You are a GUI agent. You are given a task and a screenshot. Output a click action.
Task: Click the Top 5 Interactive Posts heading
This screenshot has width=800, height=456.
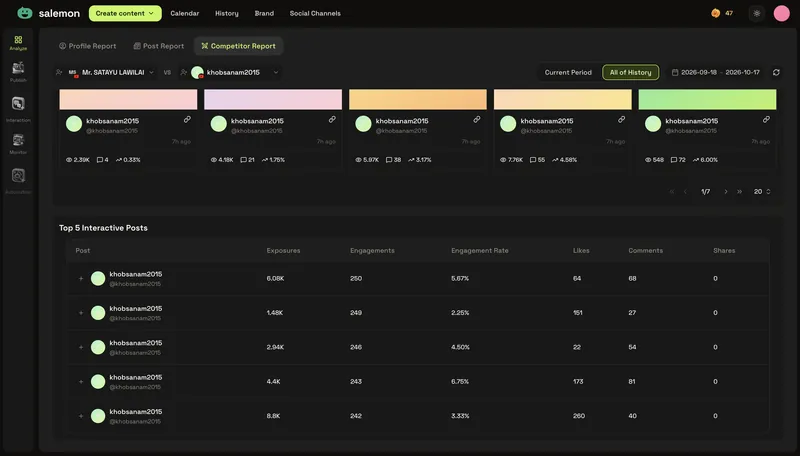103,228
